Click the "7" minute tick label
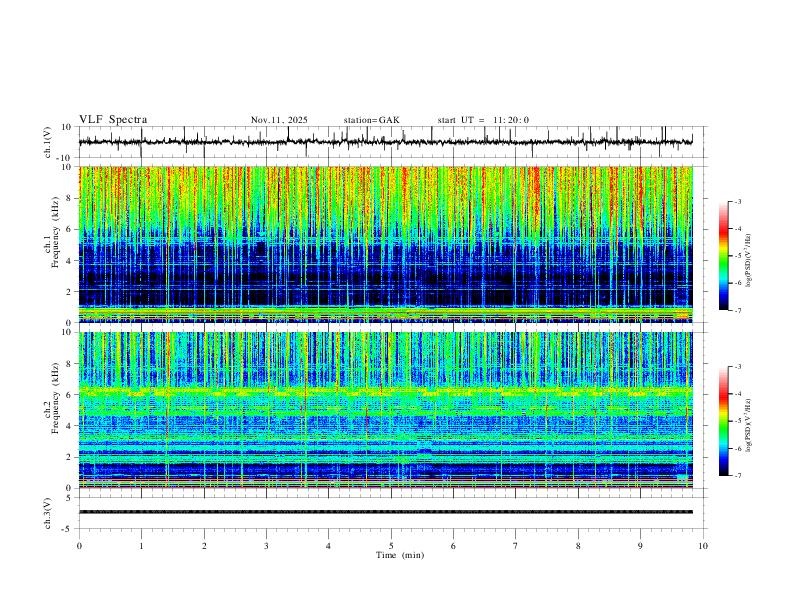Viewport: 792px width, 612px height. [x=516, y=546]
